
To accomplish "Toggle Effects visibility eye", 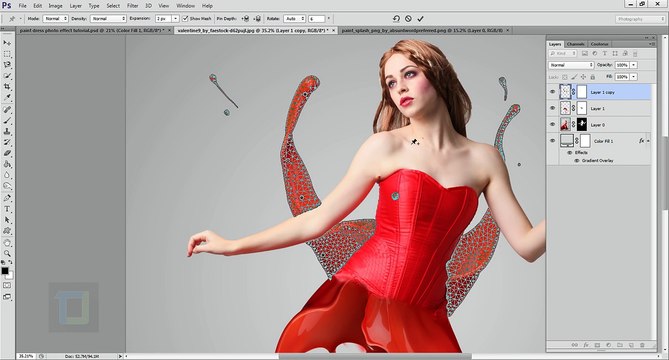I will [x=569, y=152].
